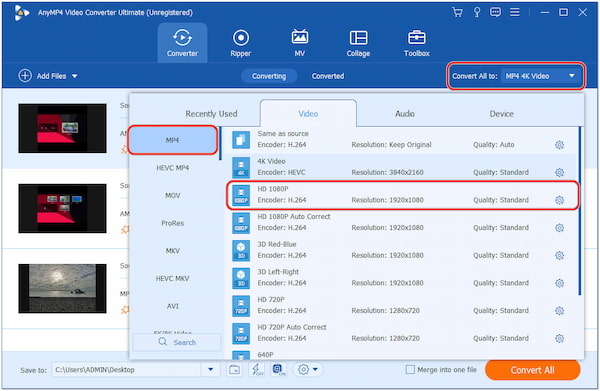The image size is (600, 391).
Task: Open the Toolbox module
Action: (417, 43)
